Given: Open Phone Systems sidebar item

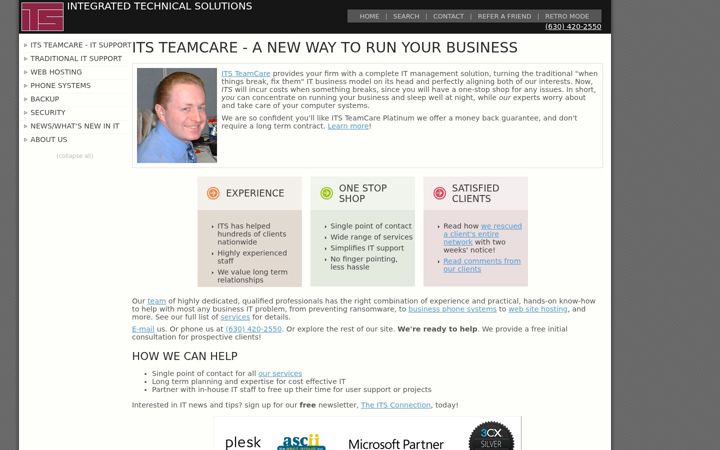Looking at the screenshot, I should pos(61,85).
